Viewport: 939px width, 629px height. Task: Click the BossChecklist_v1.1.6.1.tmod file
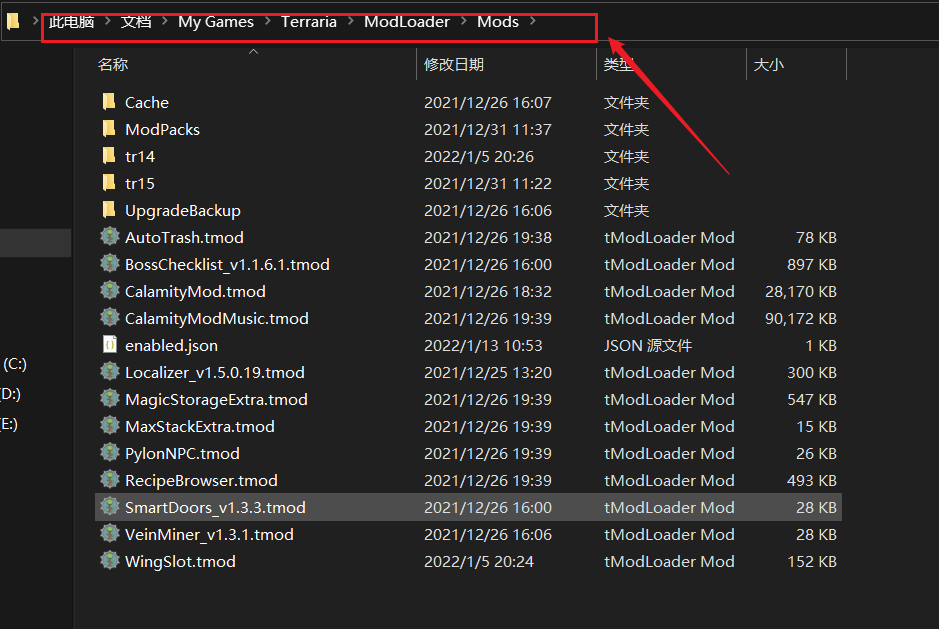pos(227,264)
